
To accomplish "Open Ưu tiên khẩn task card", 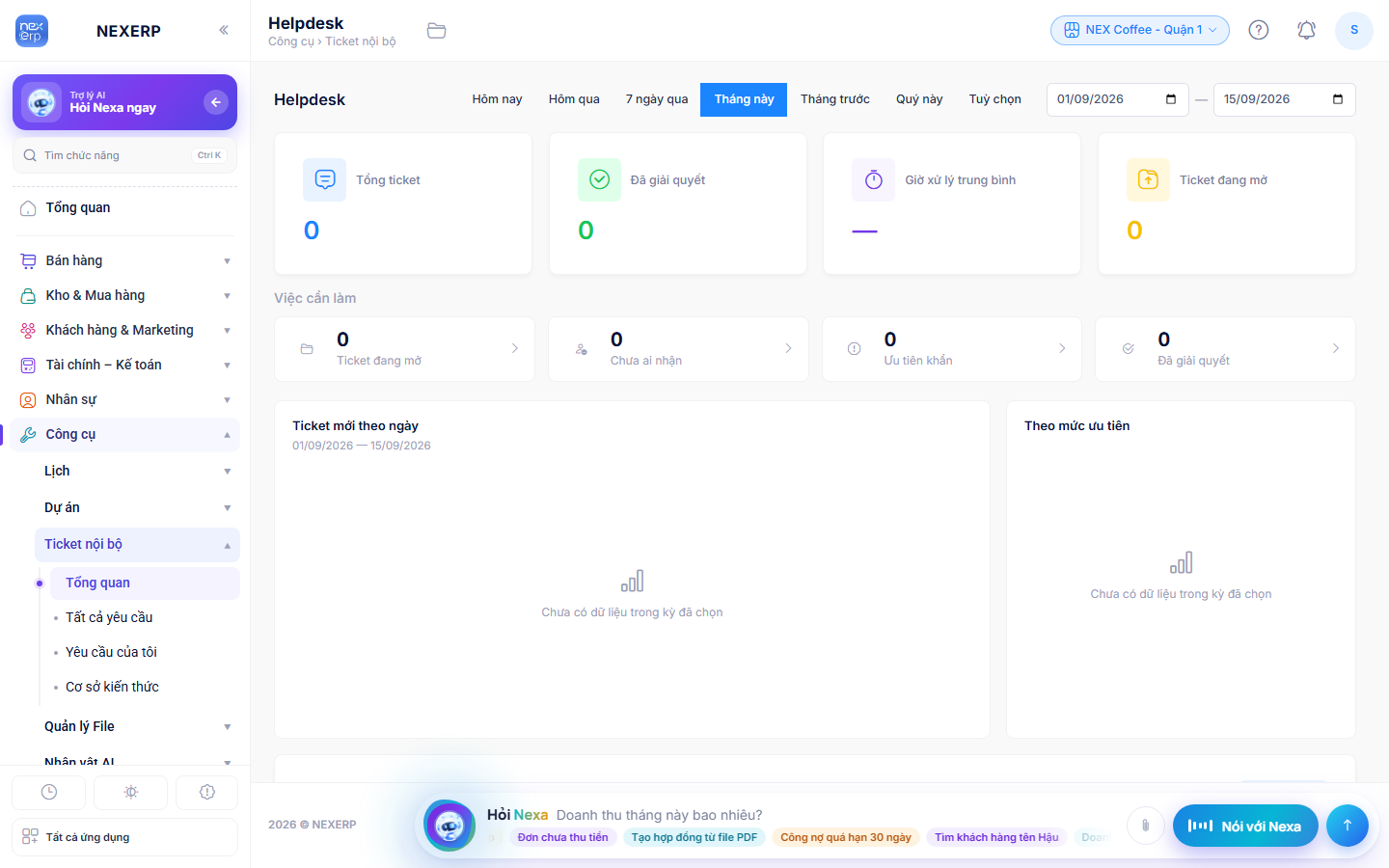I will (952, 349).
